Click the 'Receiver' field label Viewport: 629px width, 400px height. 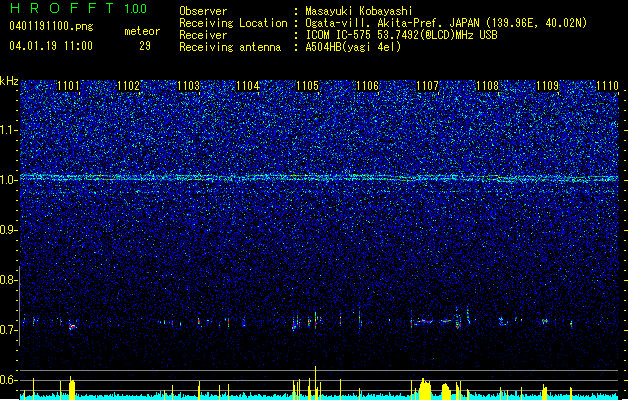(203, 35)
